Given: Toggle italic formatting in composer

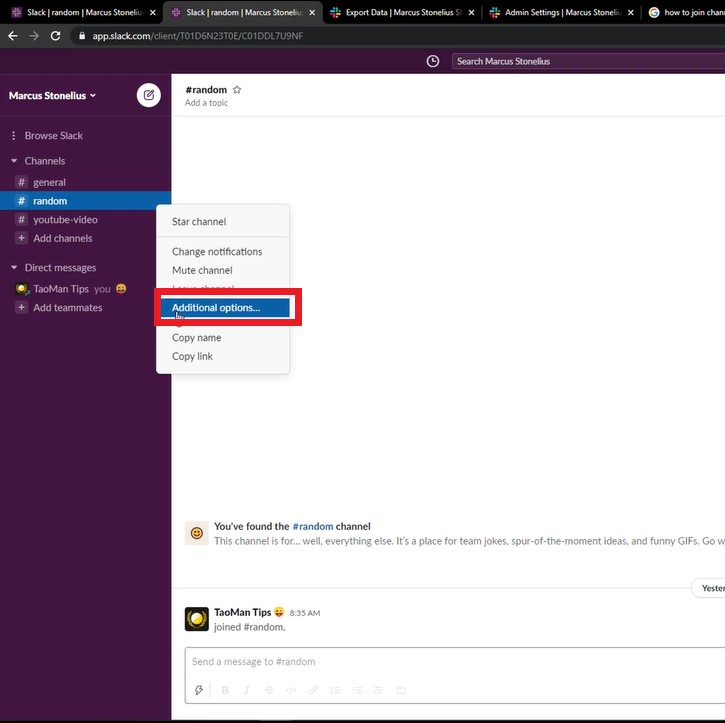Looking at the screenshot, I should pyautogui.click(x=247, y=690).
